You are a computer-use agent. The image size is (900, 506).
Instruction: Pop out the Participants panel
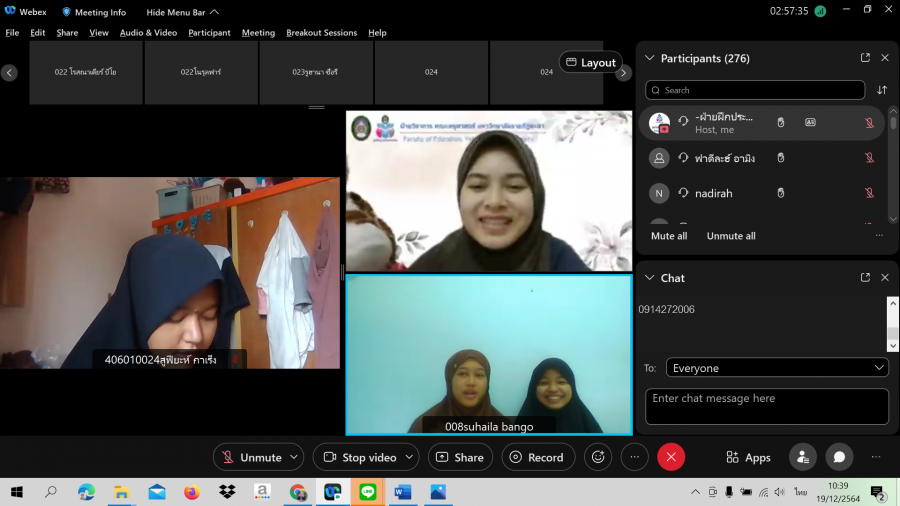point(865,58)
